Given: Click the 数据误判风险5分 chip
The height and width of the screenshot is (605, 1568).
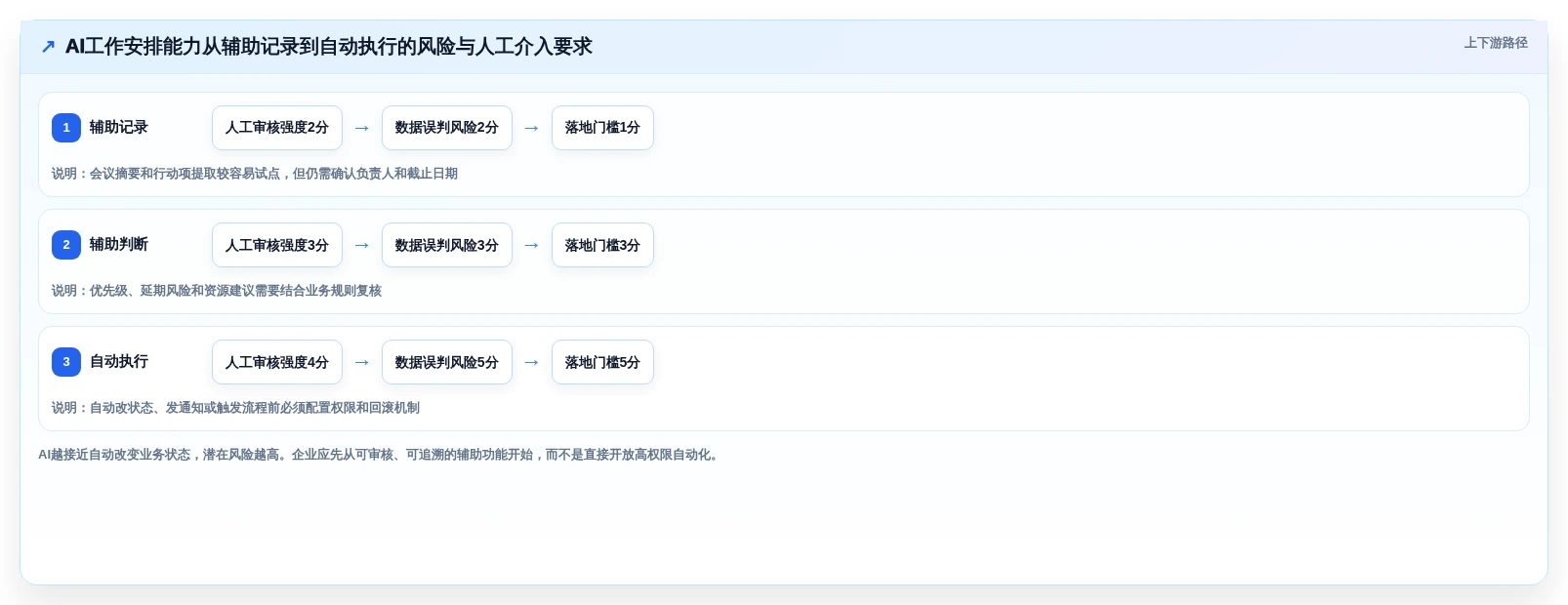Looking at the screenshot, I should [x=447, y=362].
